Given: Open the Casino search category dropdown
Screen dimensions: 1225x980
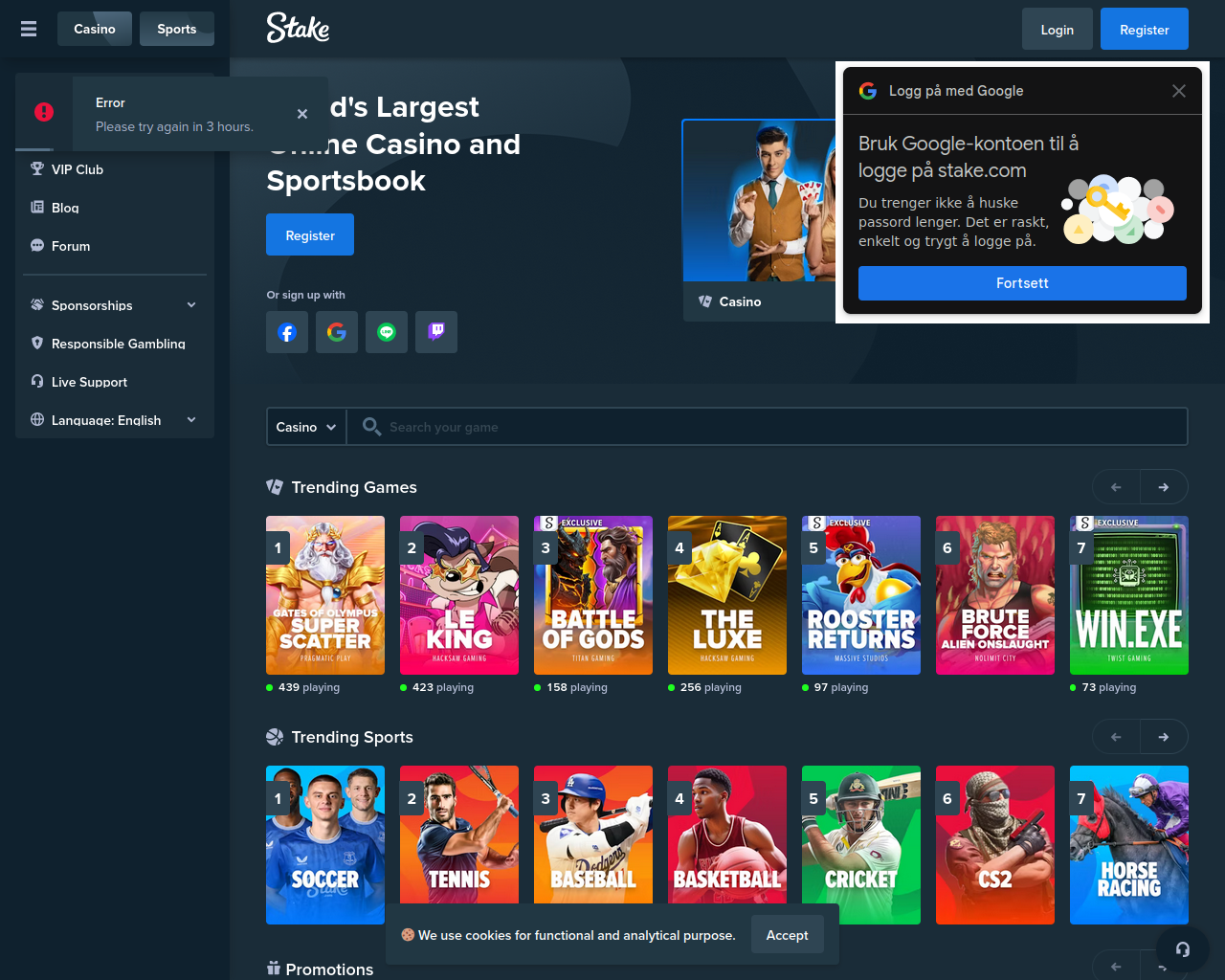Looking at the screenshot, I should click(x=306, y=427).
